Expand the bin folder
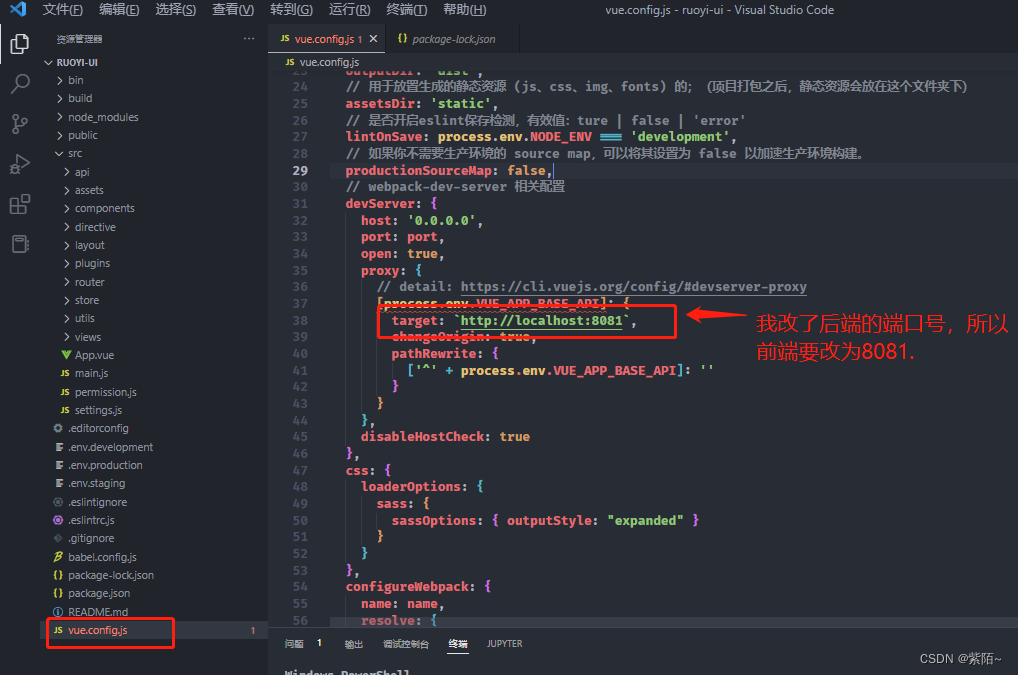1018x675 pixels. (x=60, y=80)
